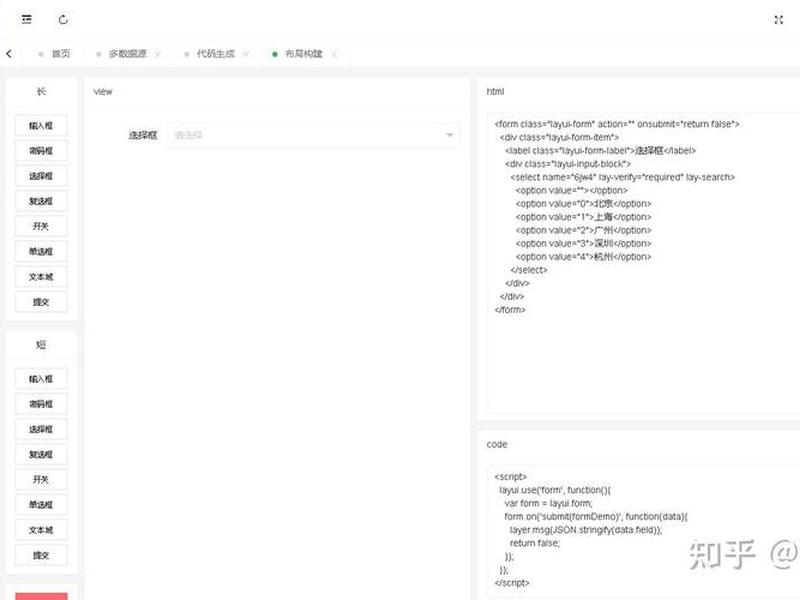Close the 多数据源 tab
800x600 pixels.
[158, 54]
